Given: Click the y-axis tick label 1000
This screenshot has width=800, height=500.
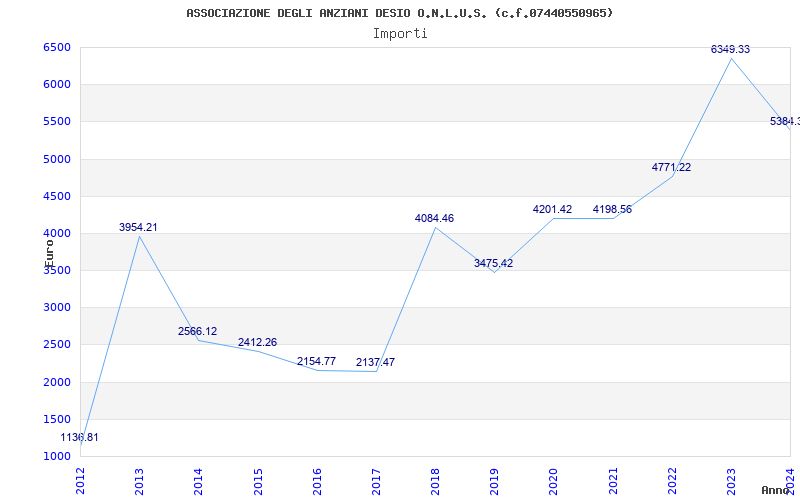Looking at the screenshot, I should tap(57, 457).
